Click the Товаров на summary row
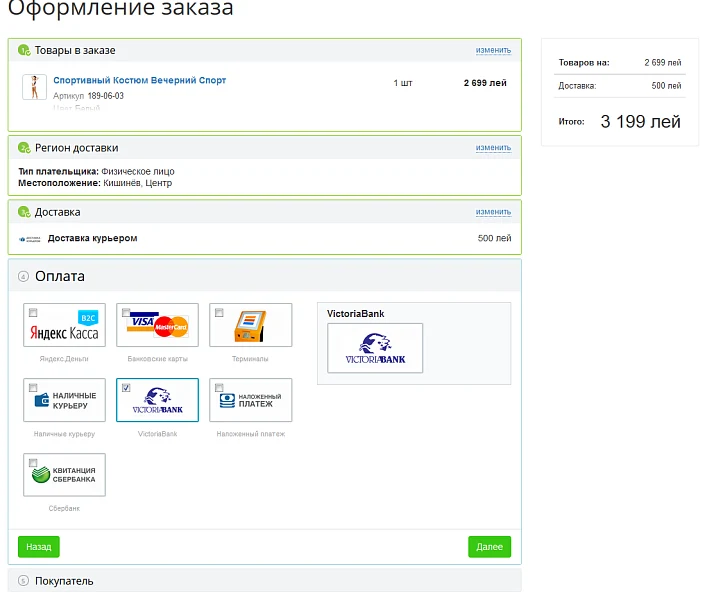The width and height of the screenshot is (723, 600). tap(620, 63)
